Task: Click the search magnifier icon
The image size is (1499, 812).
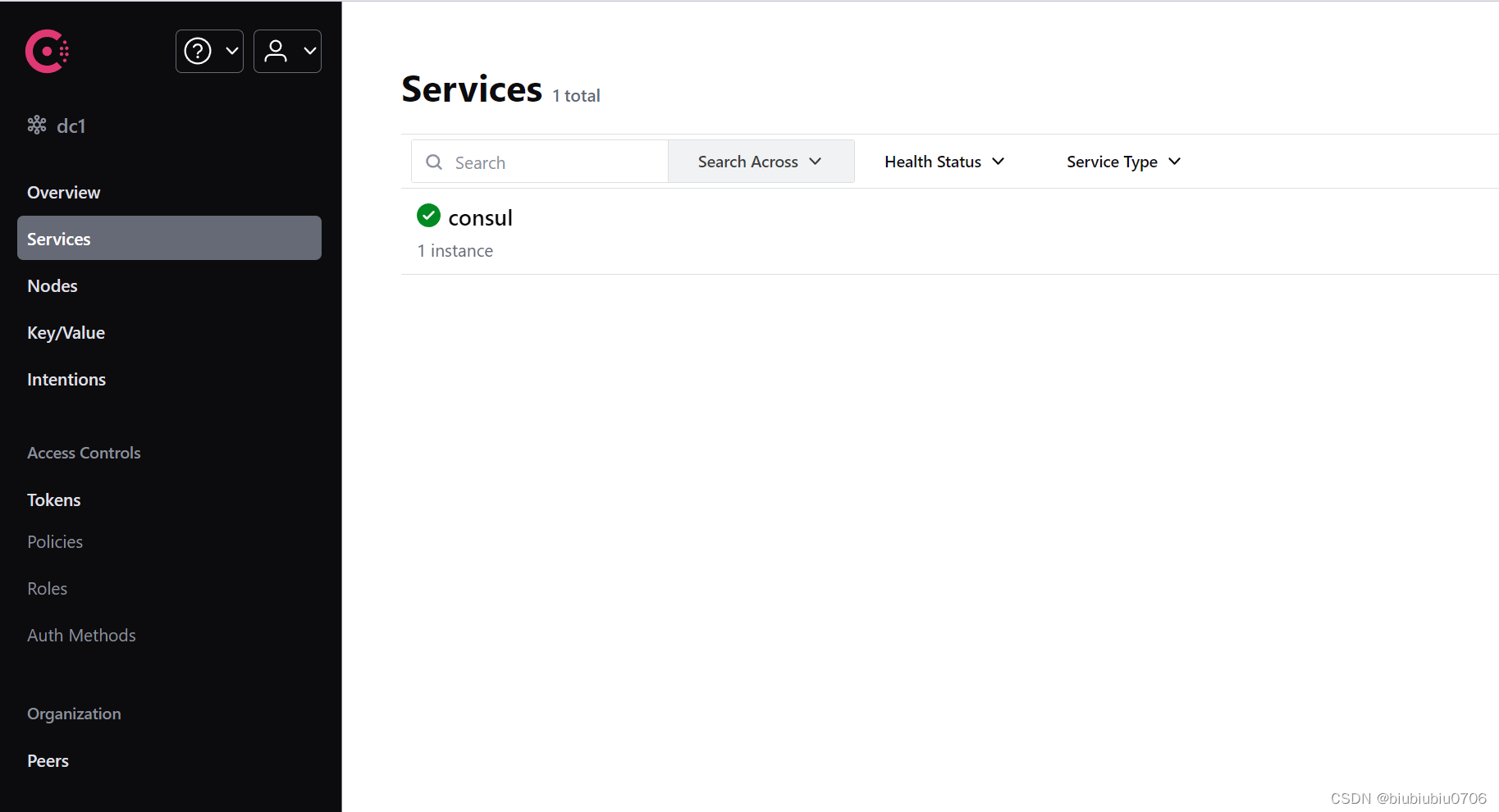Action: (x=434, y=162)
